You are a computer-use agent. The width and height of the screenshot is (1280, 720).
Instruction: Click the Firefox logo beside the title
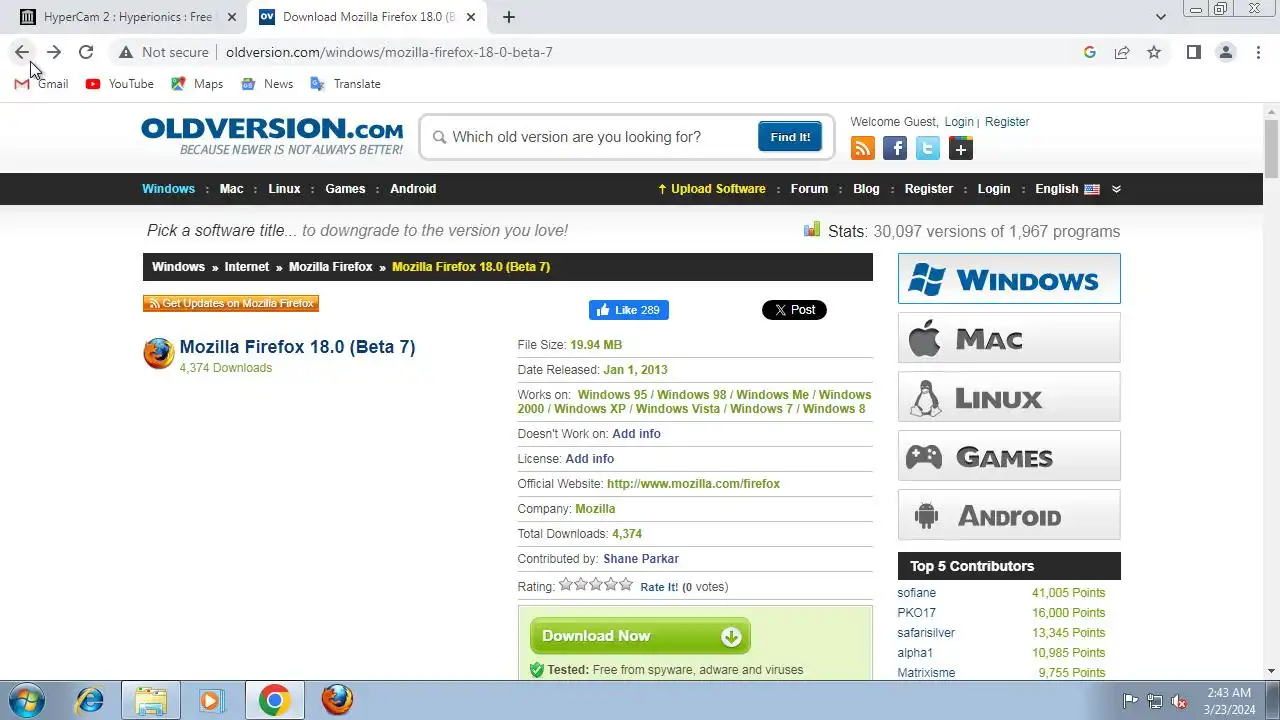coord(159,353)
